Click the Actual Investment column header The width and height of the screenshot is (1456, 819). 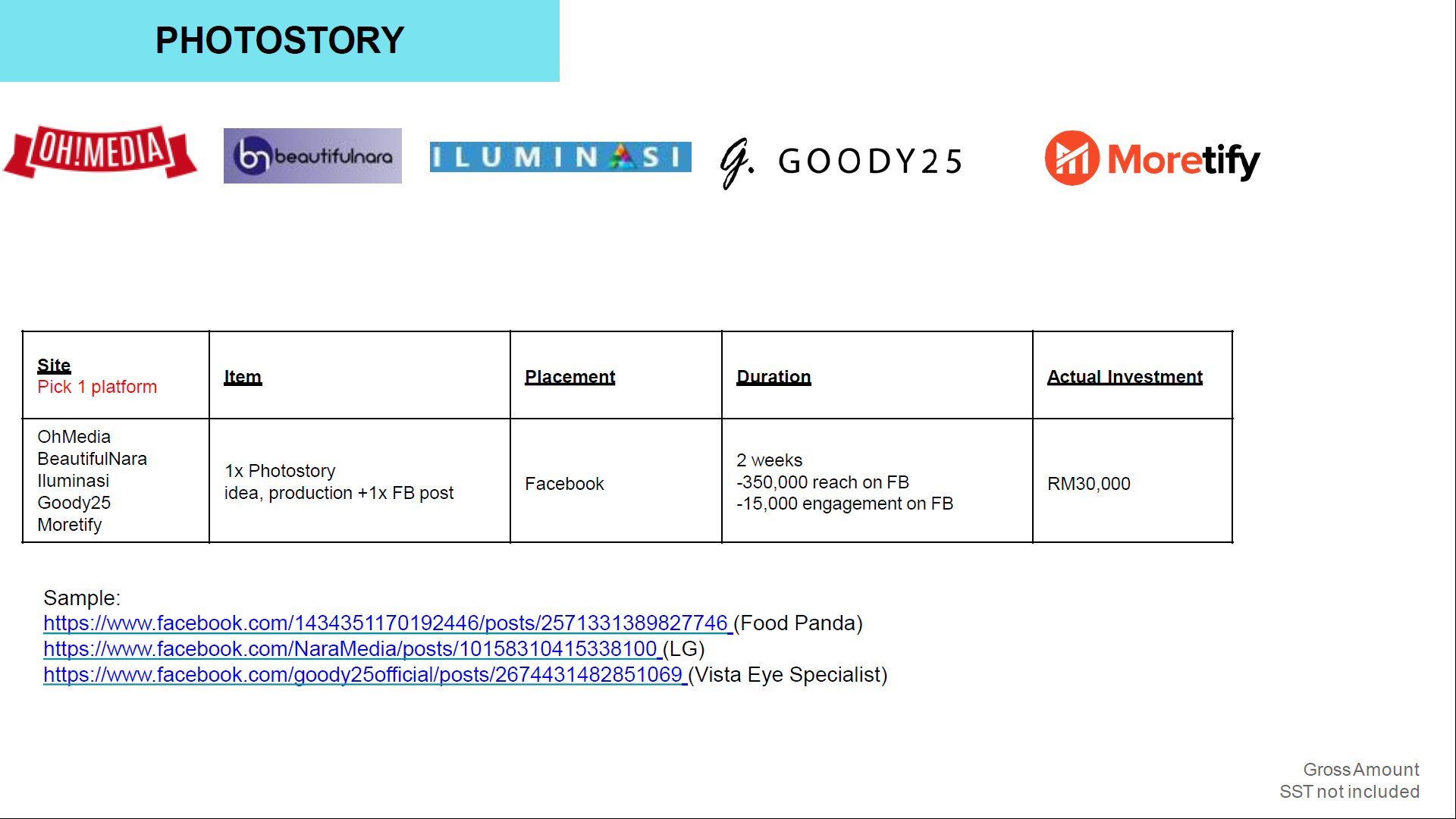point(1125,377)
